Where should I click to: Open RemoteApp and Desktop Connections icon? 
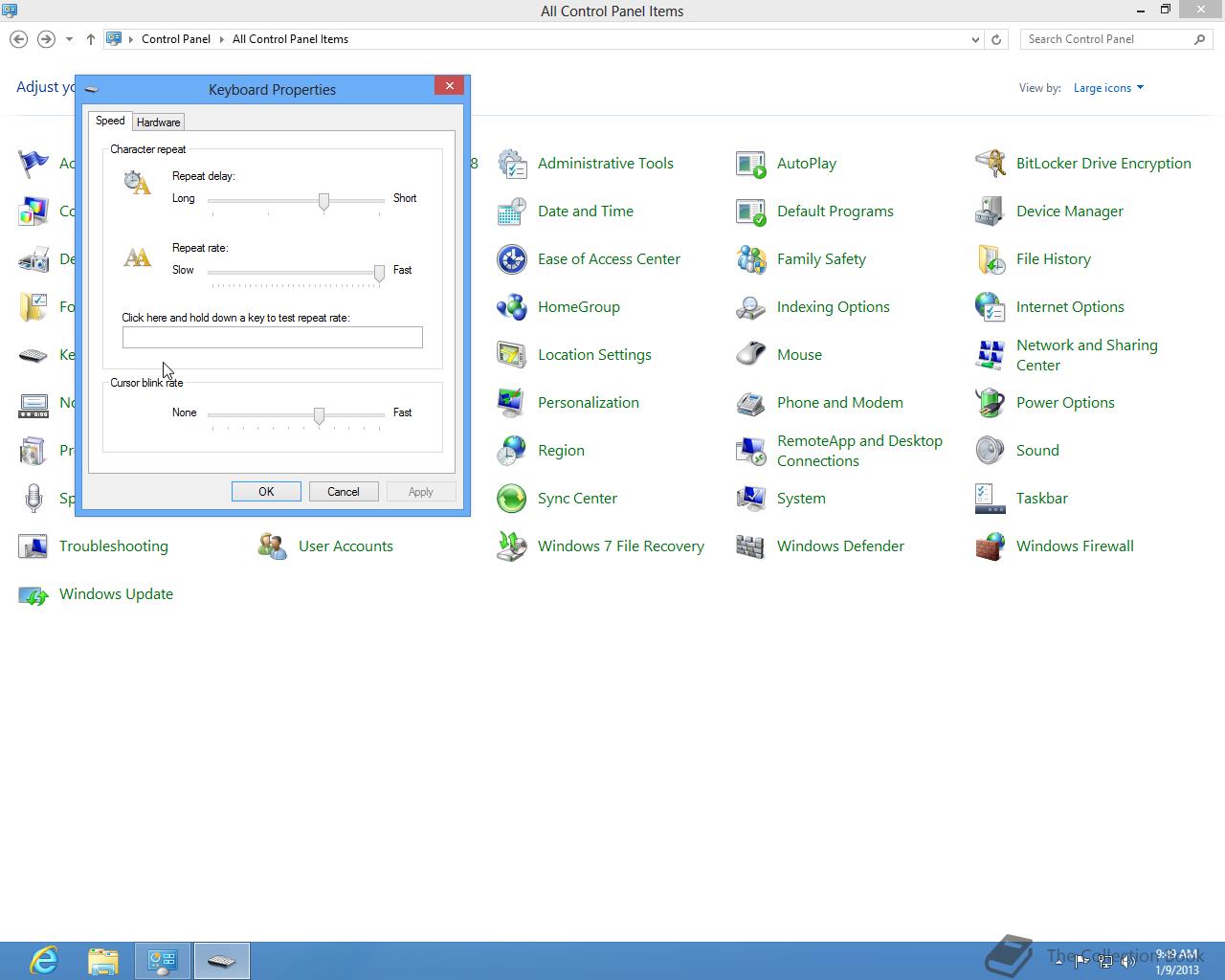(751, 451)
